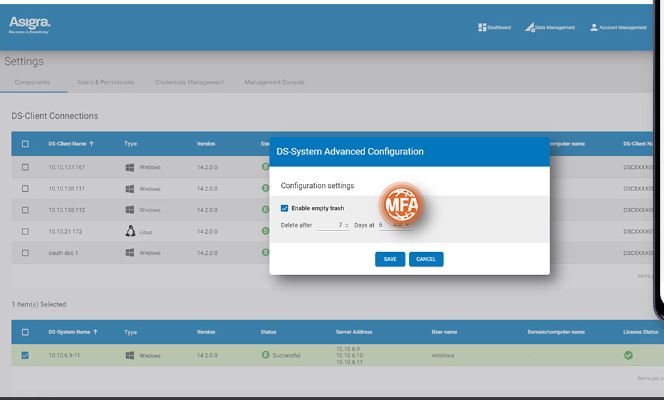Click the User name column header
Image resolution: width=664 pixels, height=400 pixels.
(444, 332)
